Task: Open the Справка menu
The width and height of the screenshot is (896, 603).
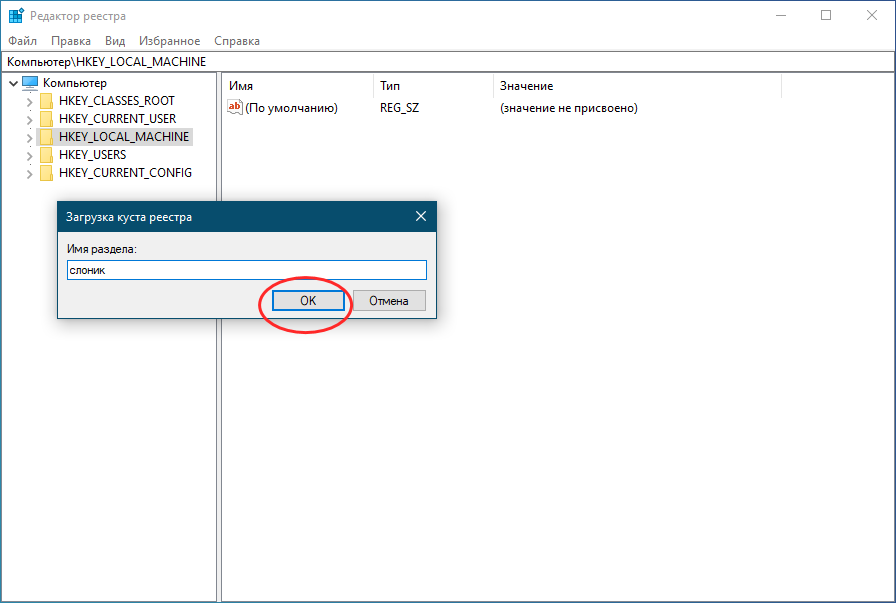Action: (x=236, y=41)
